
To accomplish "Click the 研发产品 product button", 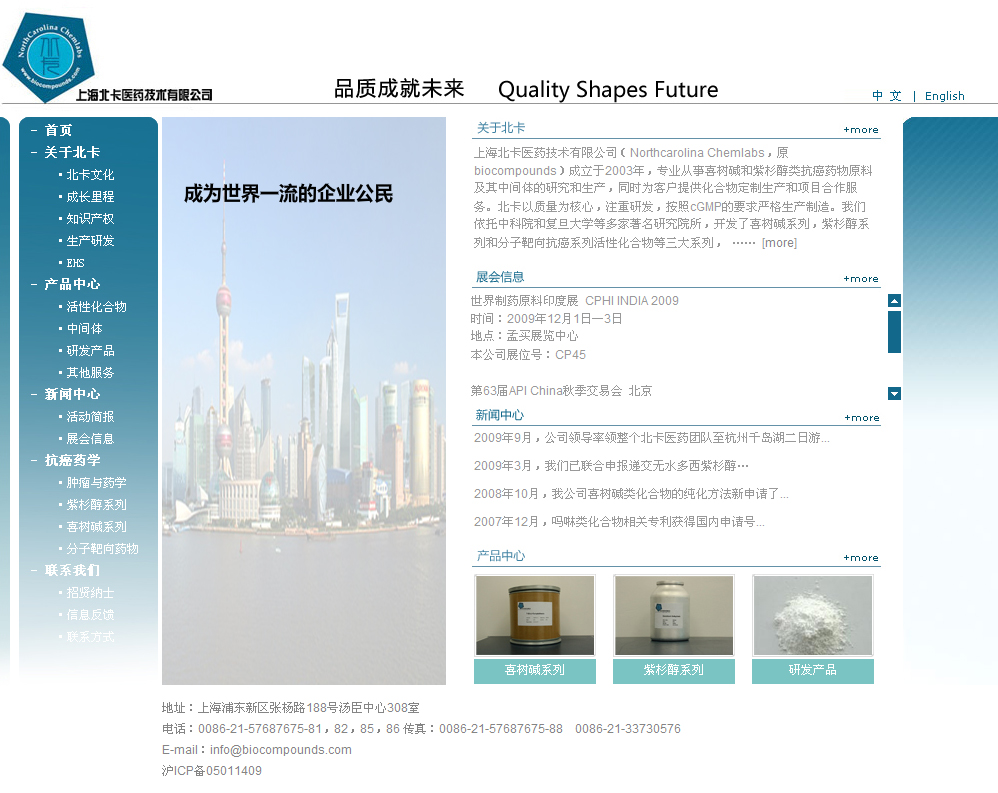I will click(x=812, y=671).
